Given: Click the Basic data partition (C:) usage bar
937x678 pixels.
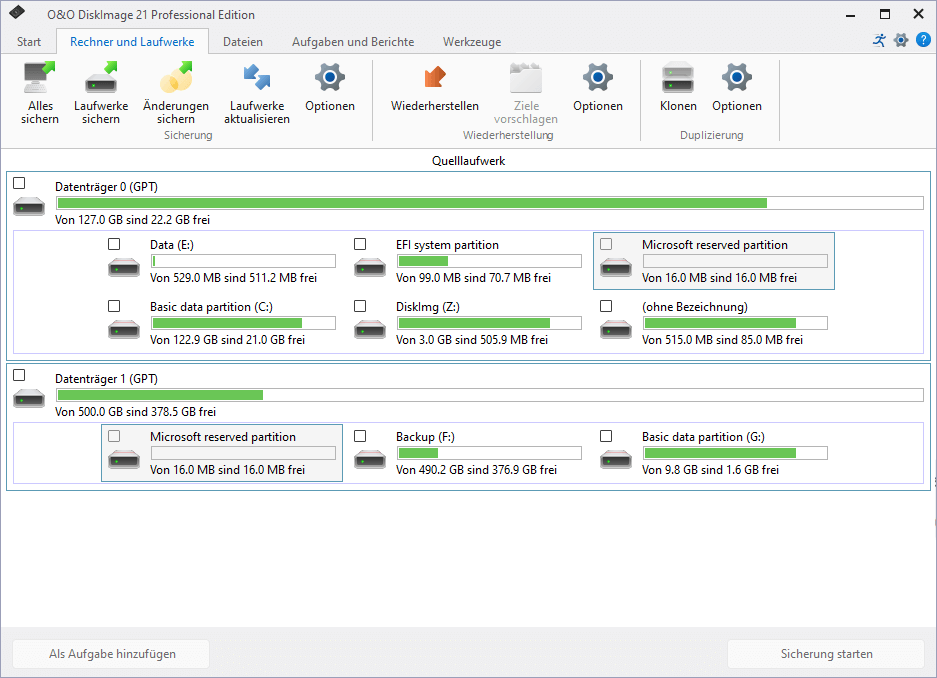Looking at the screenshot, I should [243, 323].
